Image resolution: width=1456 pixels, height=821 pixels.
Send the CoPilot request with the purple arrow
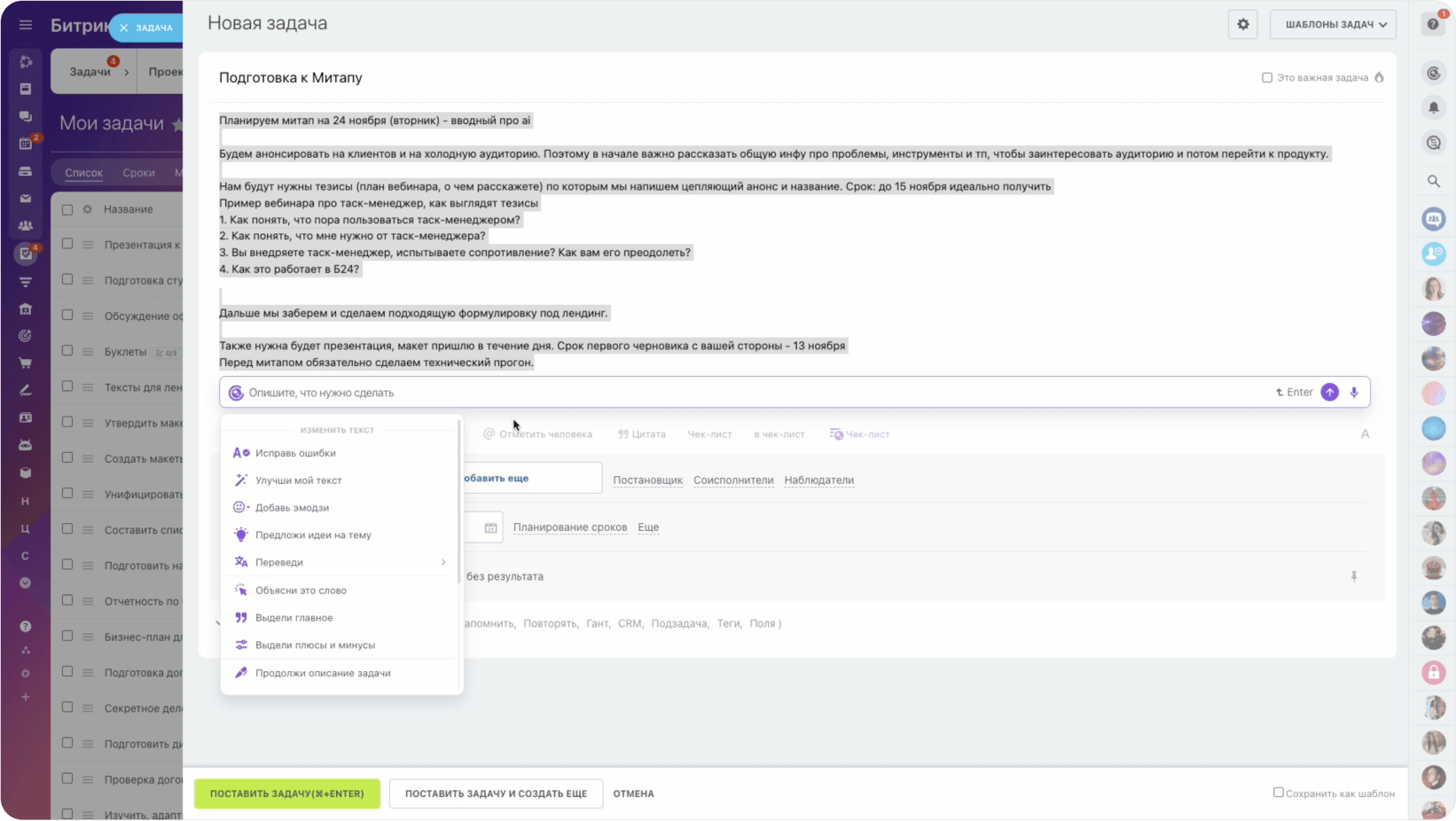pyautogui.click(x=1329, y=392)
